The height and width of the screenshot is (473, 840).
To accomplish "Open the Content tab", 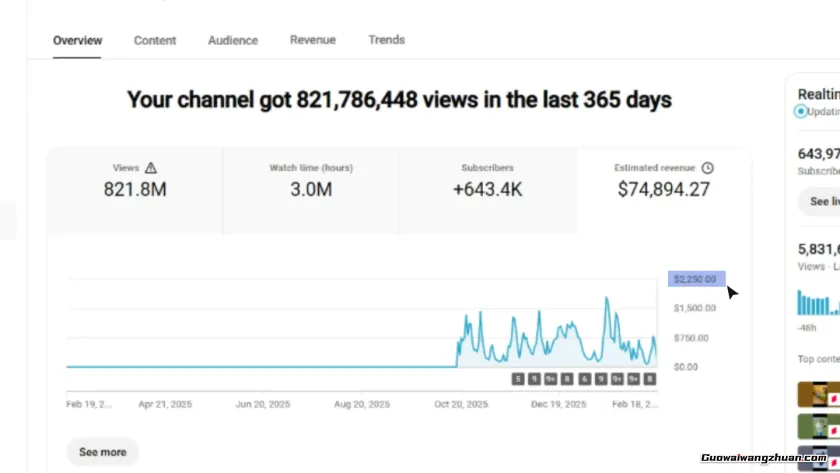I will [155, 41].
